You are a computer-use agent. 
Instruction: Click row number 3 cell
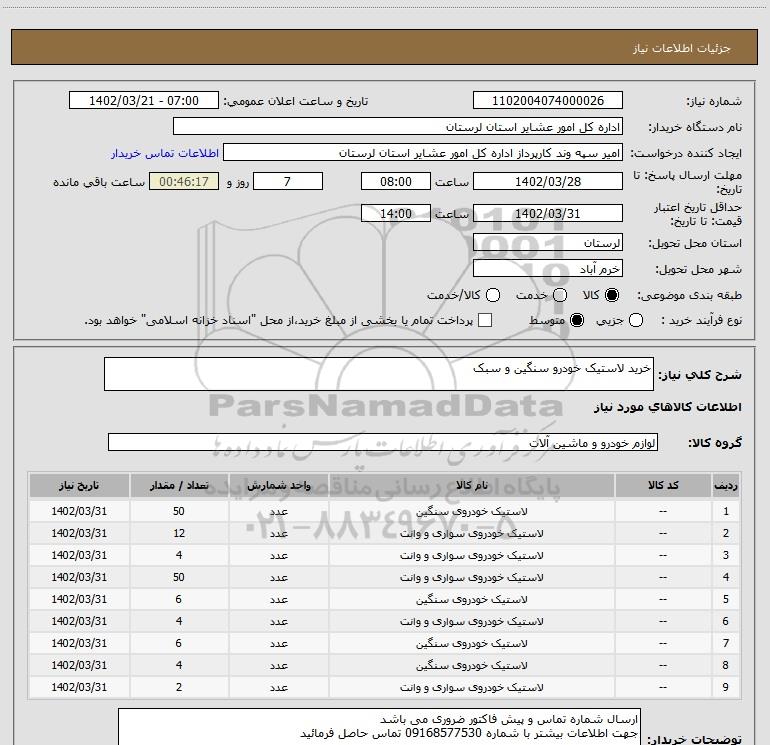(x=726, y=555)
